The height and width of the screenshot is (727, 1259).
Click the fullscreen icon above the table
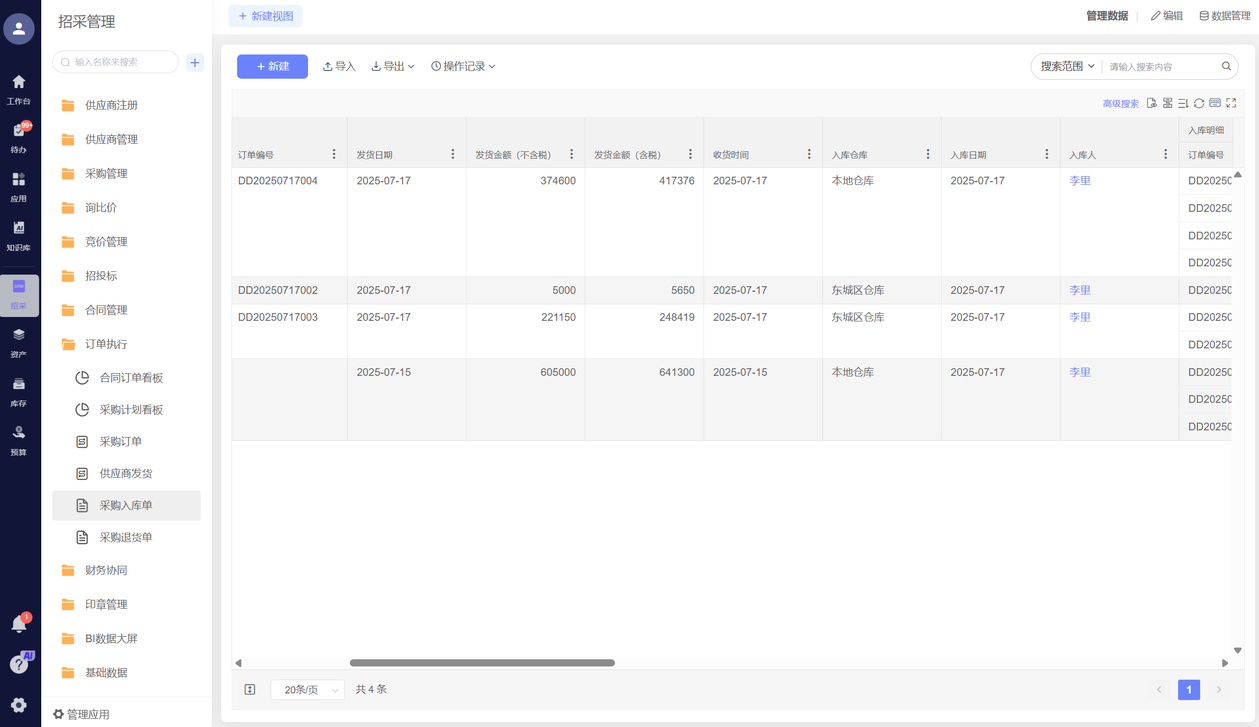coord(1231,103)
